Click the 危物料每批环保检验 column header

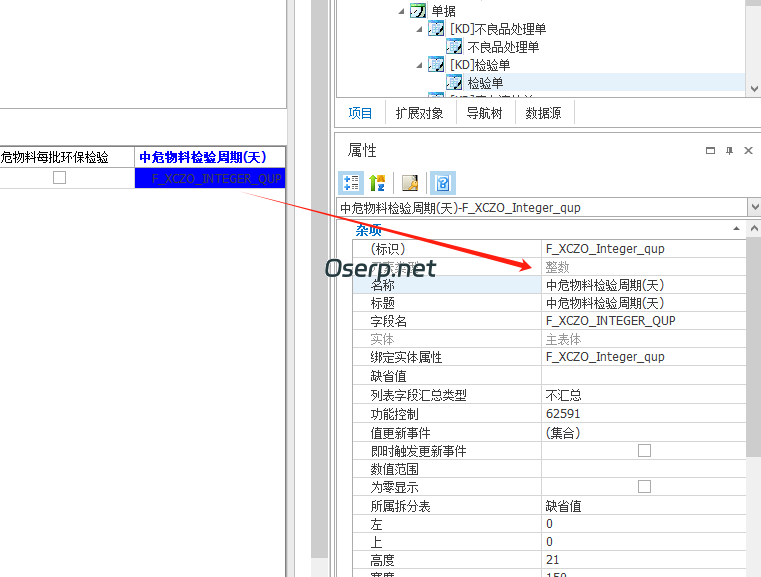pyautogui.click(x=67, y=157)
